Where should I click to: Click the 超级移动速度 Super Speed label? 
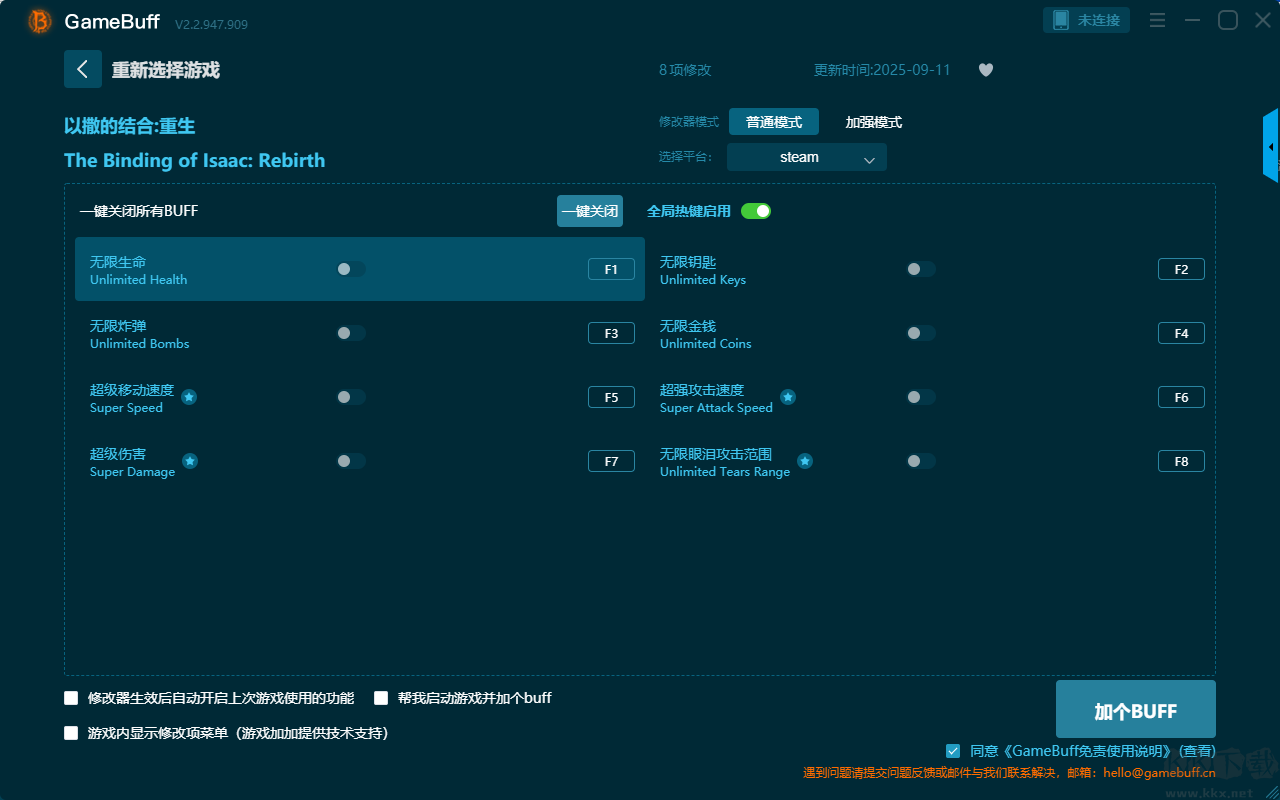point(132,398)
